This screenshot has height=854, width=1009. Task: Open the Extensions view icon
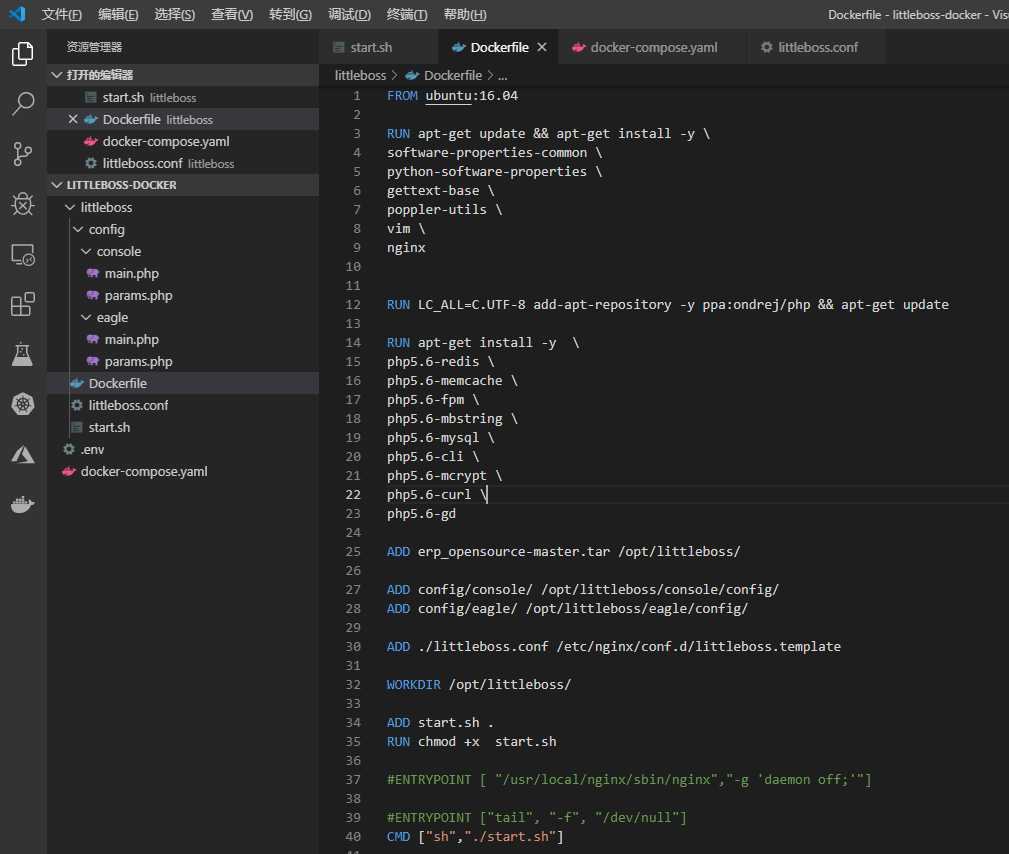(23, 304)
